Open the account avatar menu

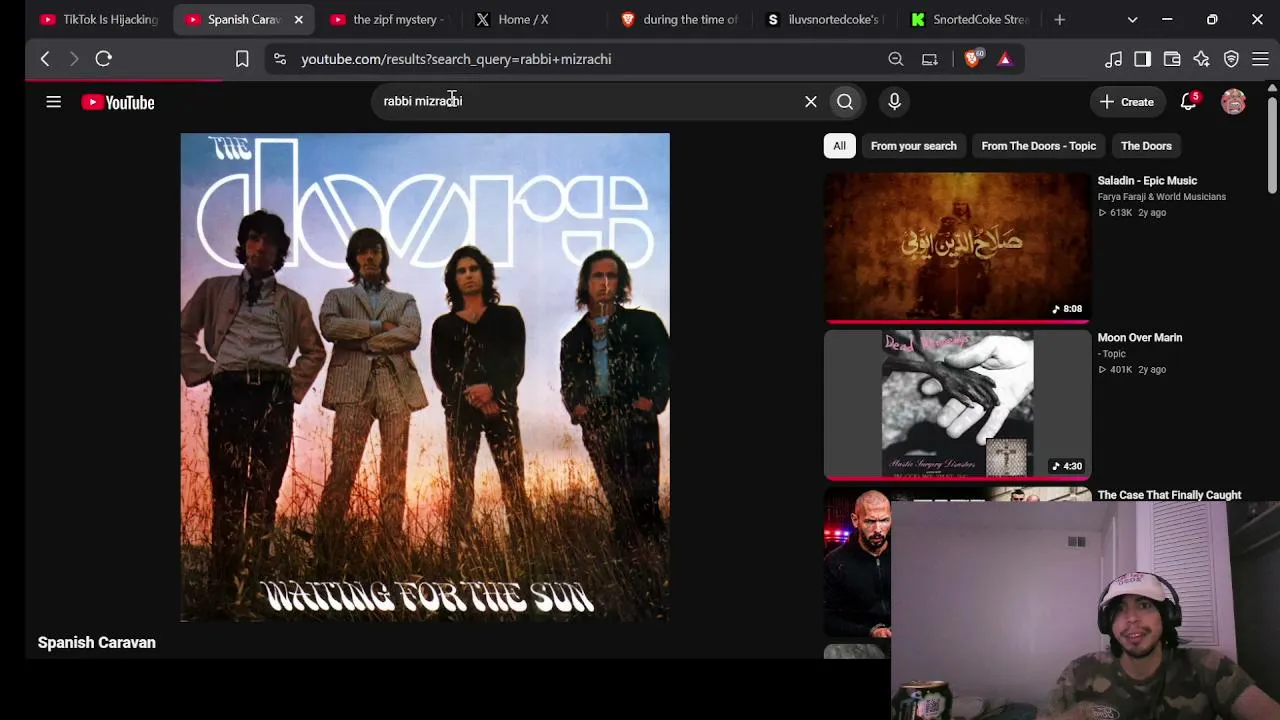(x=1233, y=102)
